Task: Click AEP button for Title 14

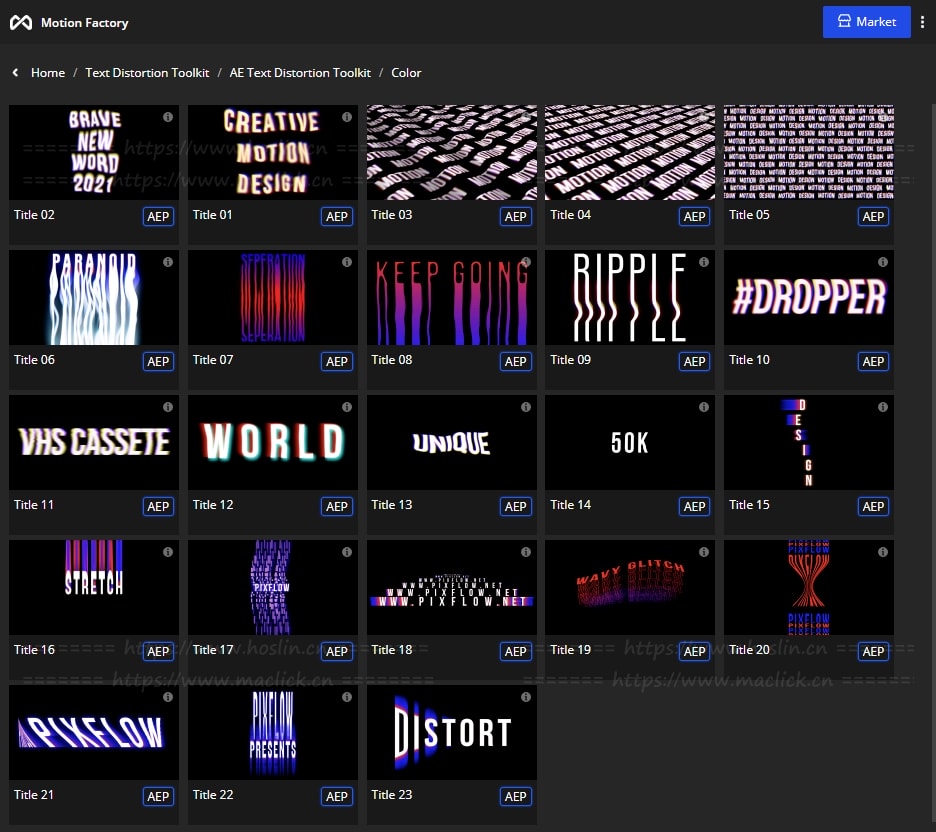Action: click(695, 507)
